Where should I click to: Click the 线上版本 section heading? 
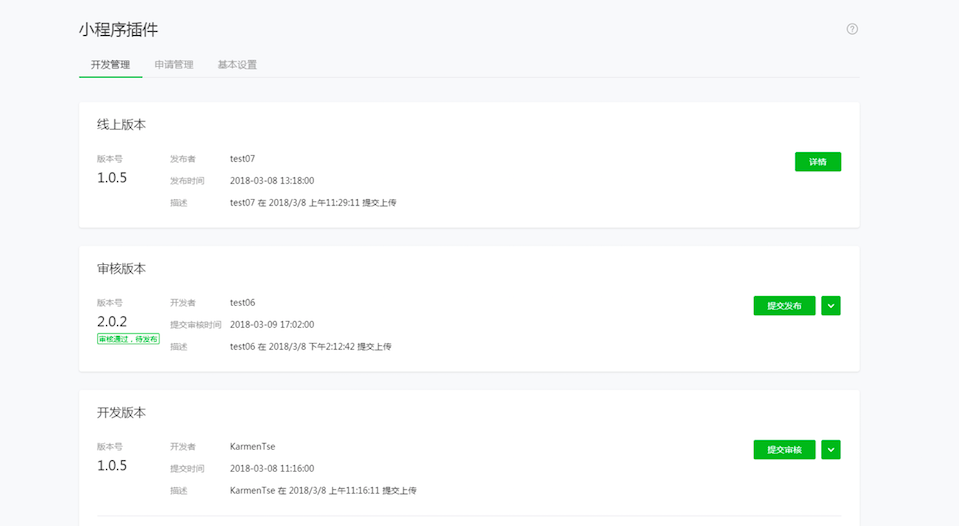click(x=121, y=125)
